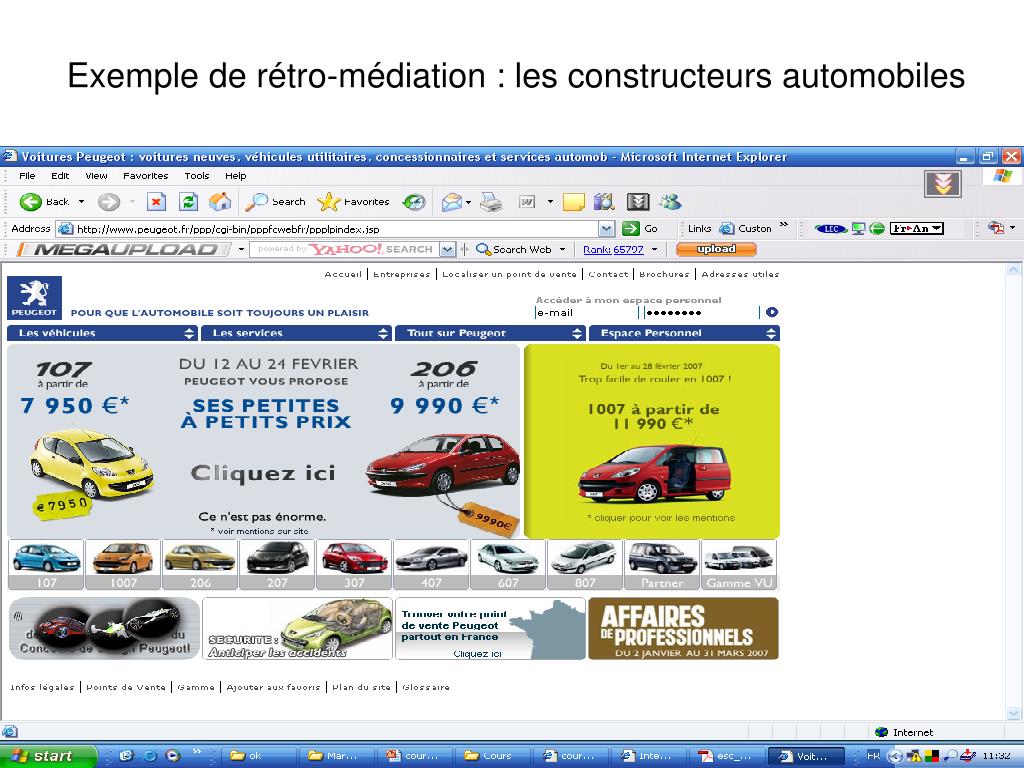
Task: Open the Brochures link
Action: coord(664,274)
